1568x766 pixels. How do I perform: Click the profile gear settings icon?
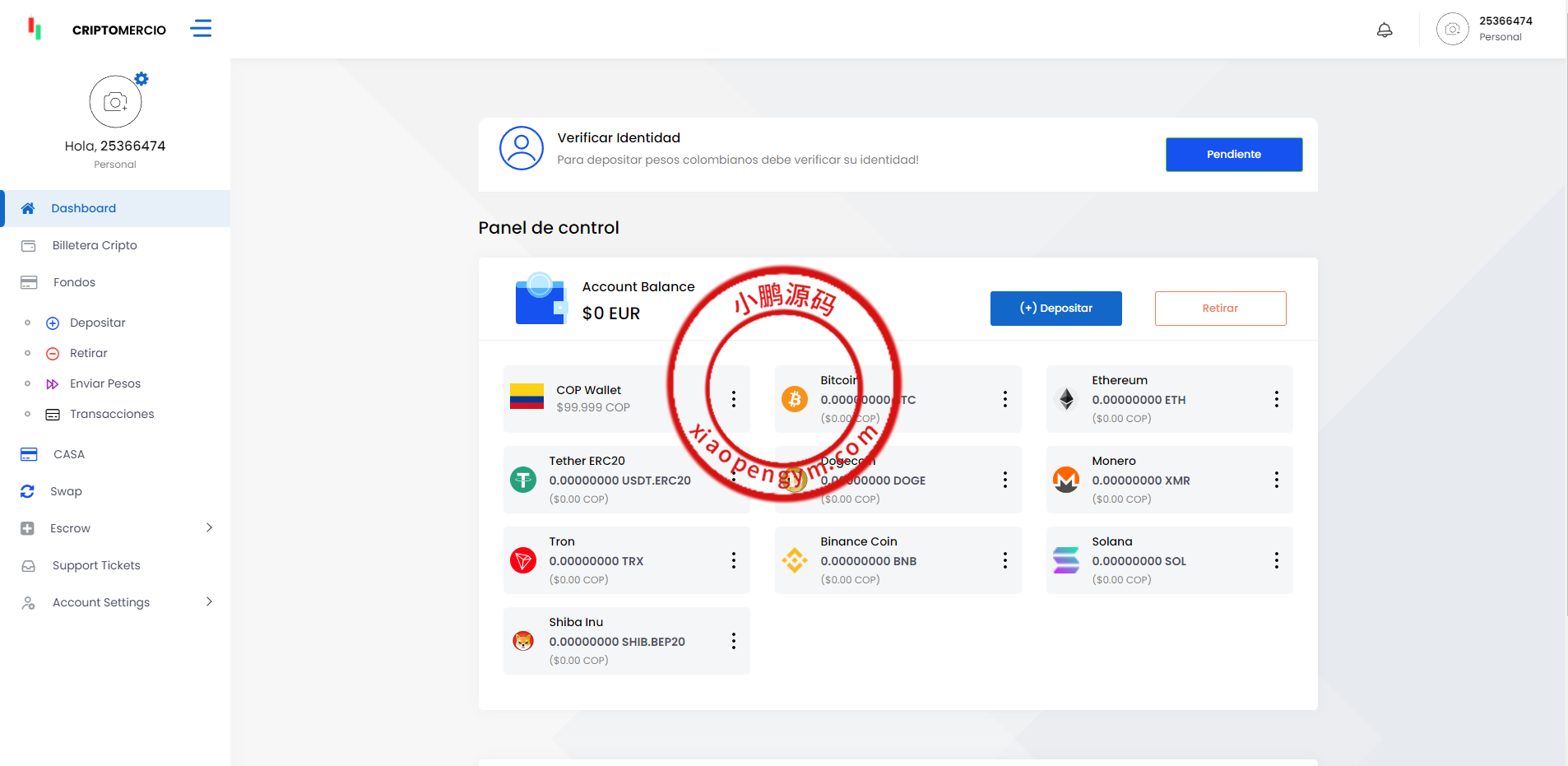[x=141, y=79]
